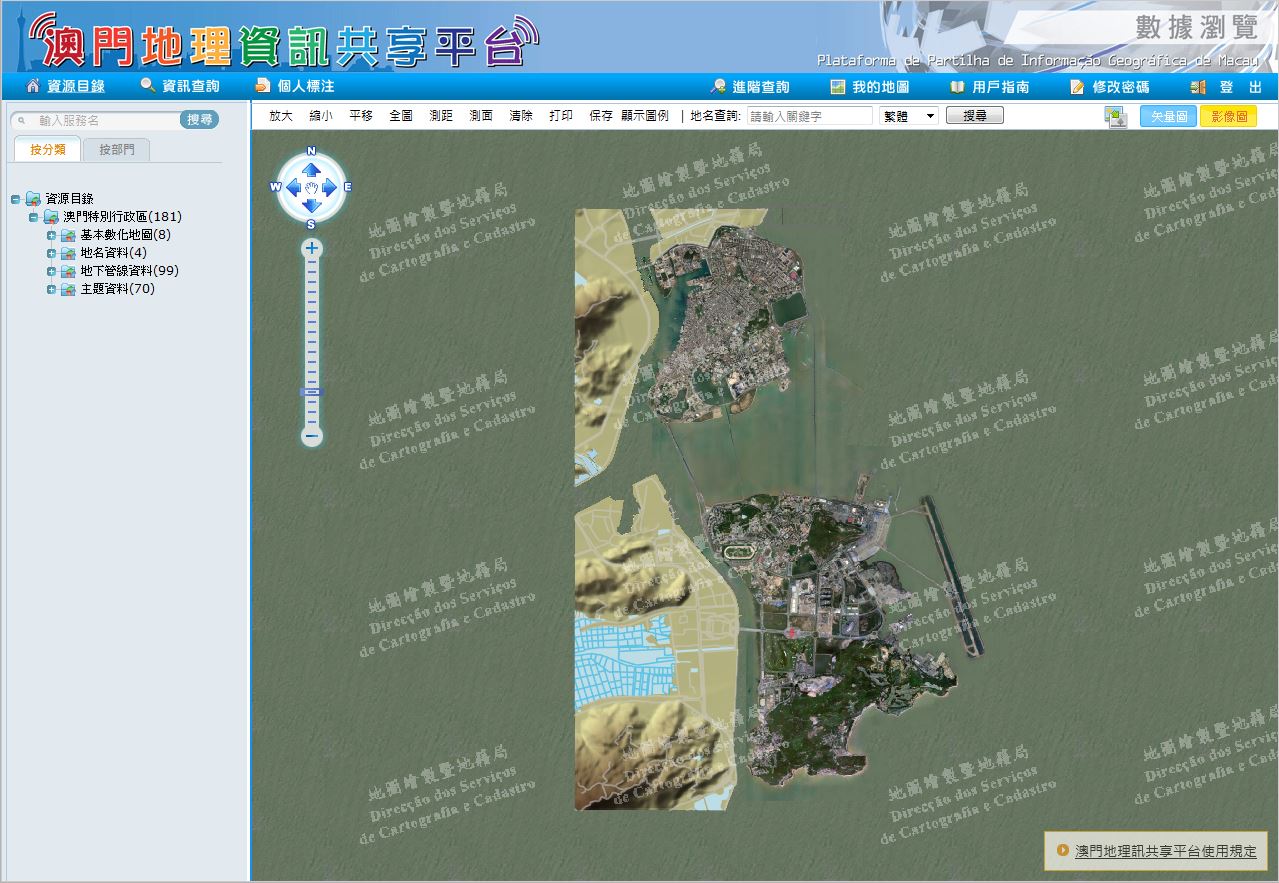Switch to 矢量圖 vector map view
Screen dimensions: 1279x883
point(1168,116)
